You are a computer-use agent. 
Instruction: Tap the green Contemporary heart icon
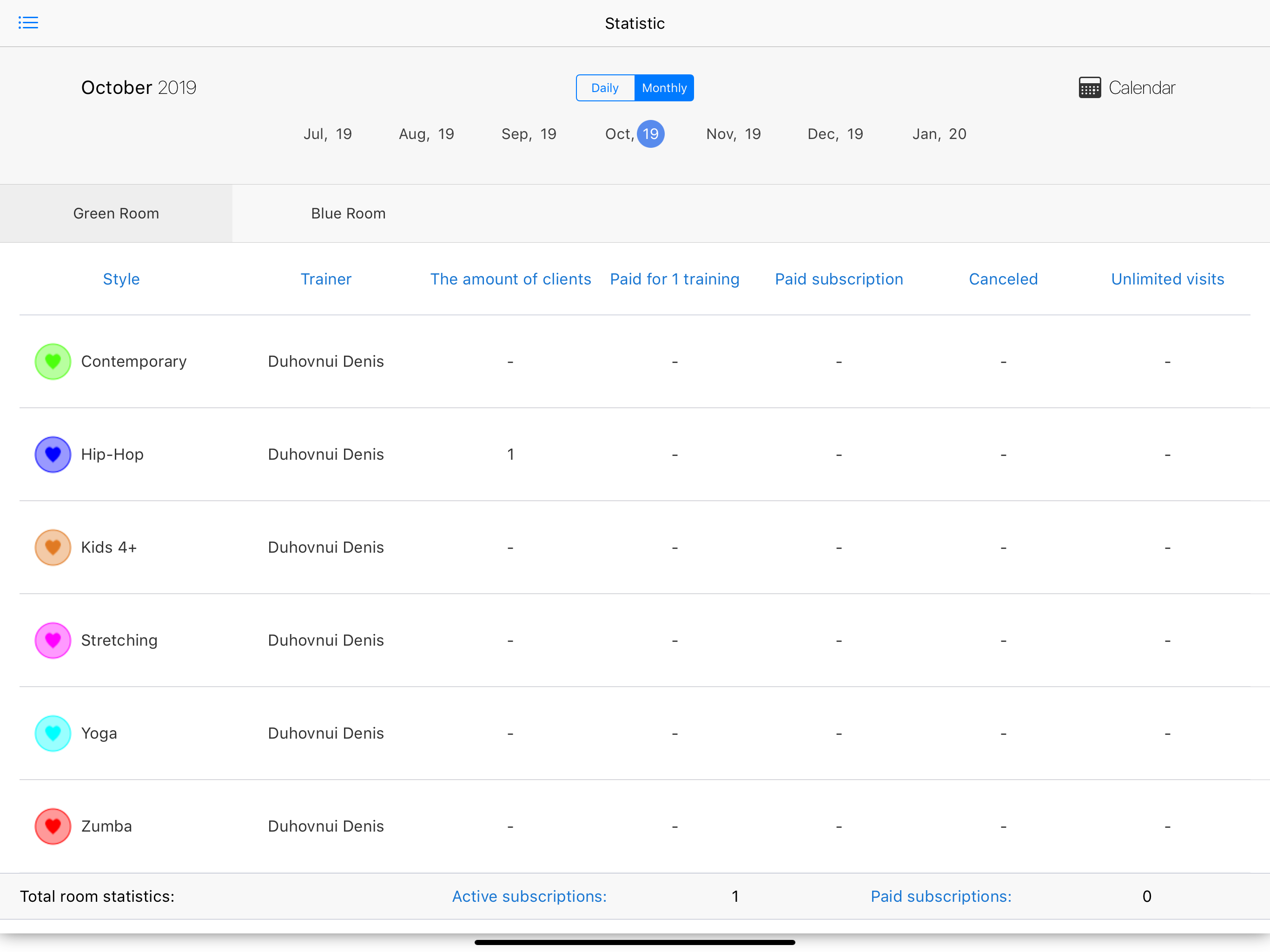click(x=53, y=362)
